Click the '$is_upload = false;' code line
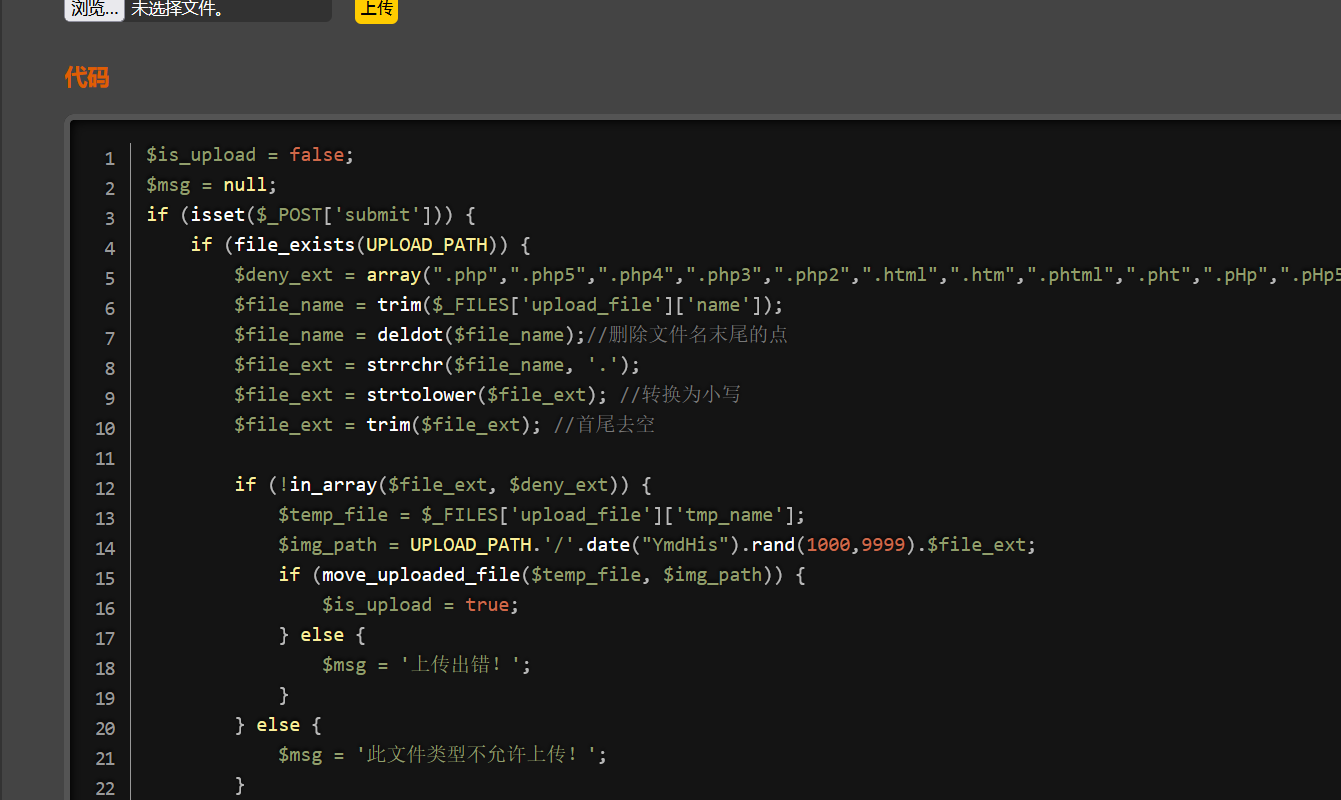The width and height of the screenshot is (1341, 800). tap(250, 155)
